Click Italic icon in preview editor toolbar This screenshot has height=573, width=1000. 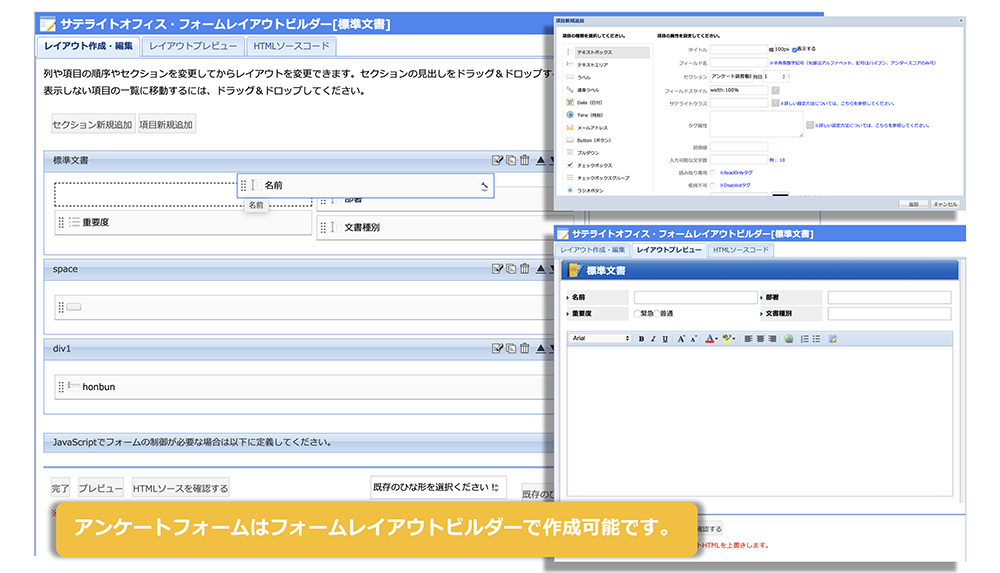point(653,339)
